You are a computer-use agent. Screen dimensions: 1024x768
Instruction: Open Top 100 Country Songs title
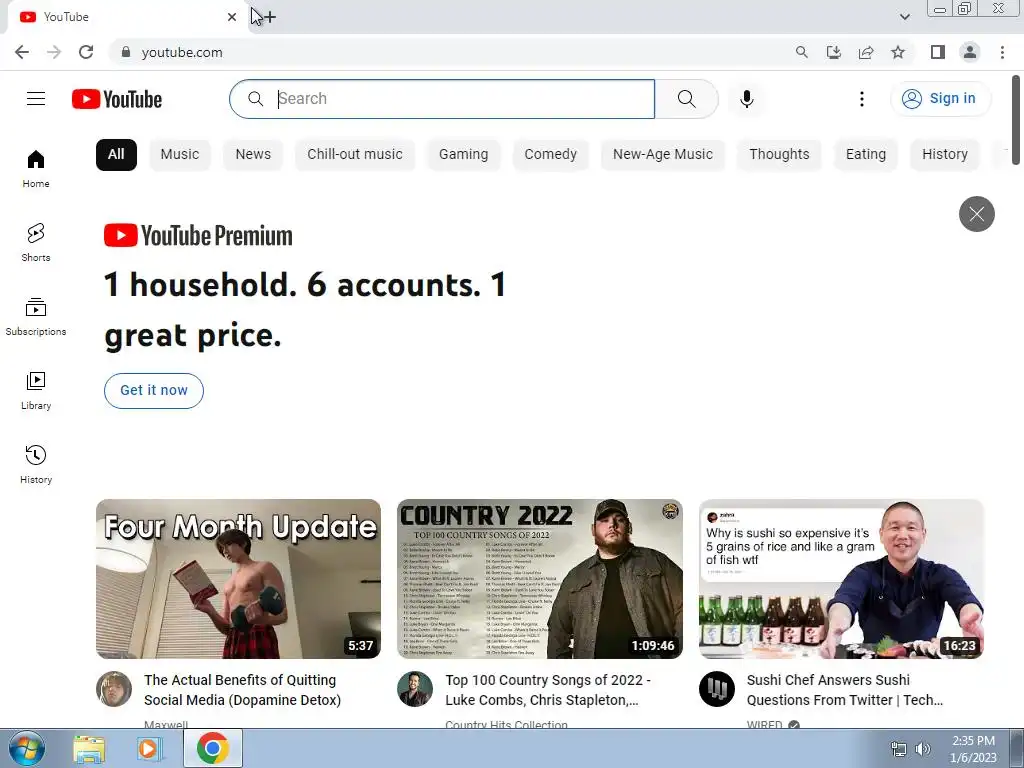[547, 690]
